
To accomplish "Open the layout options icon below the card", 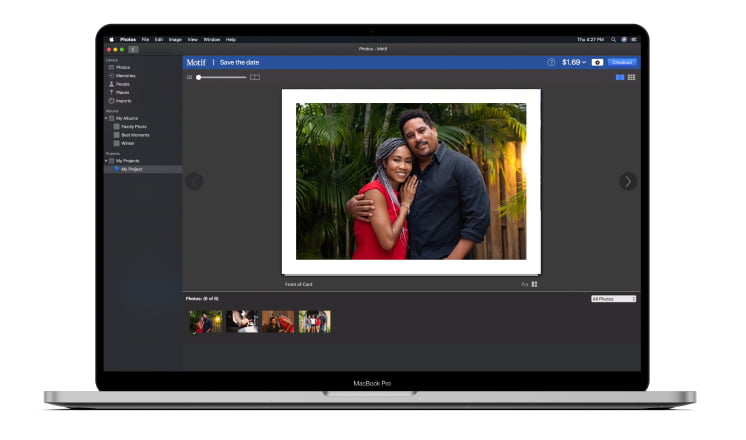I will click(x=535, y=285).
